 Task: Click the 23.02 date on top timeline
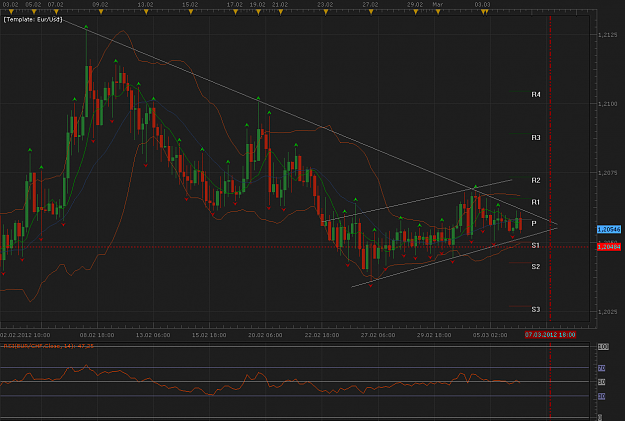(325, 5)
